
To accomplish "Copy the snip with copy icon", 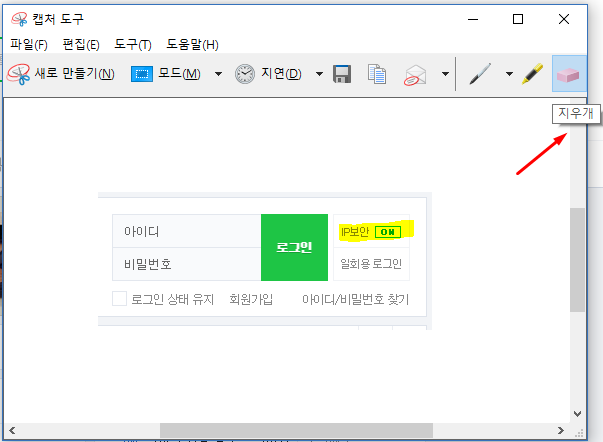I will click(x=377, y=74).
